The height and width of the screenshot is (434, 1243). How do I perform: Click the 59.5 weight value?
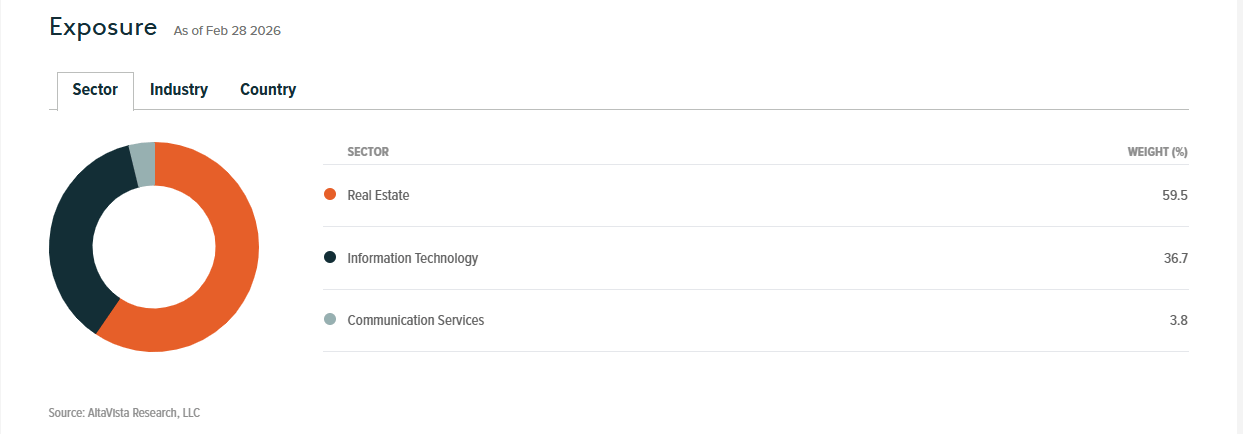1174,195
